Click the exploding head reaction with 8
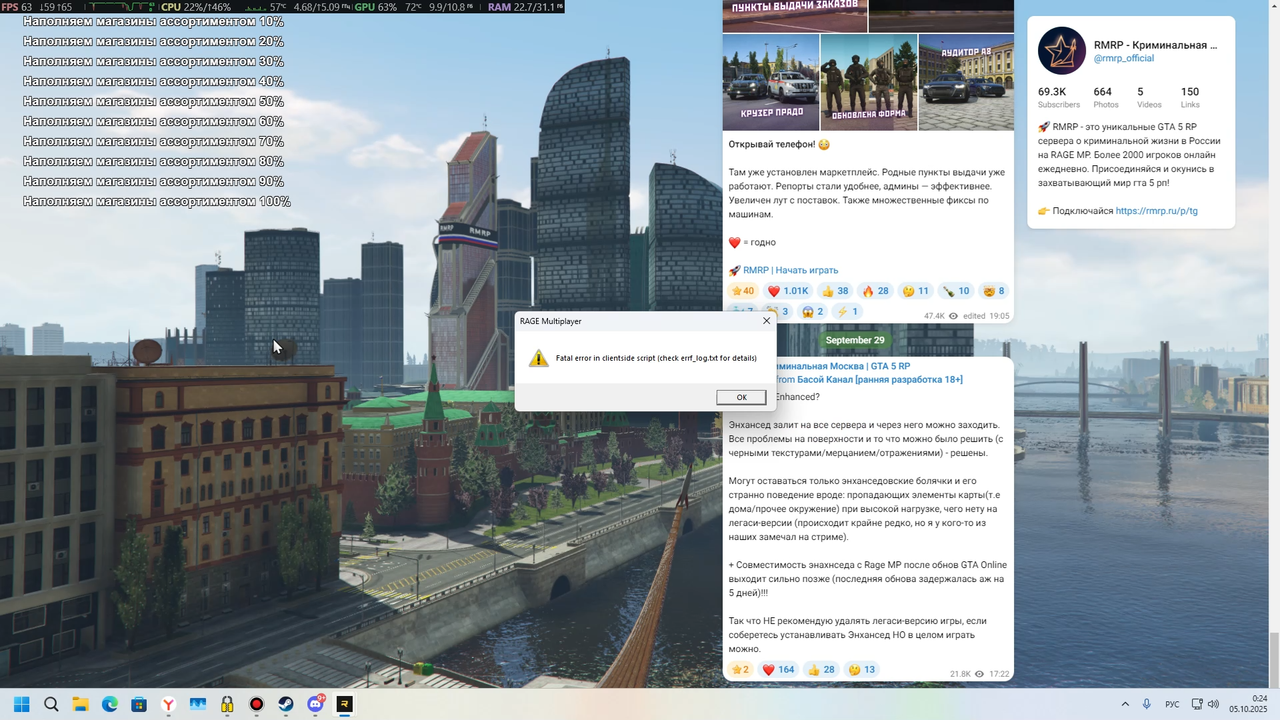 (993, 291)
